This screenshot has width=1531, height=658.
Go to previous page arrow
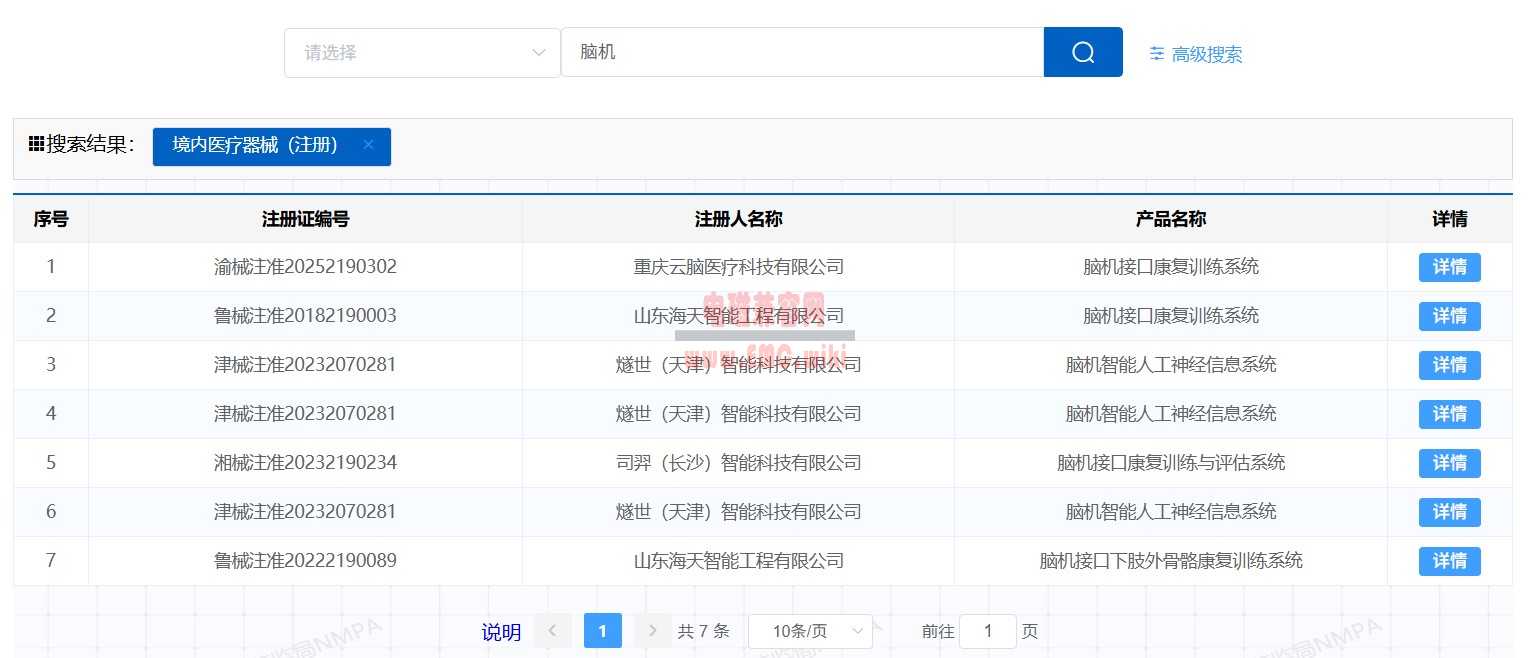pyautogui.click(x=553, y=631)
